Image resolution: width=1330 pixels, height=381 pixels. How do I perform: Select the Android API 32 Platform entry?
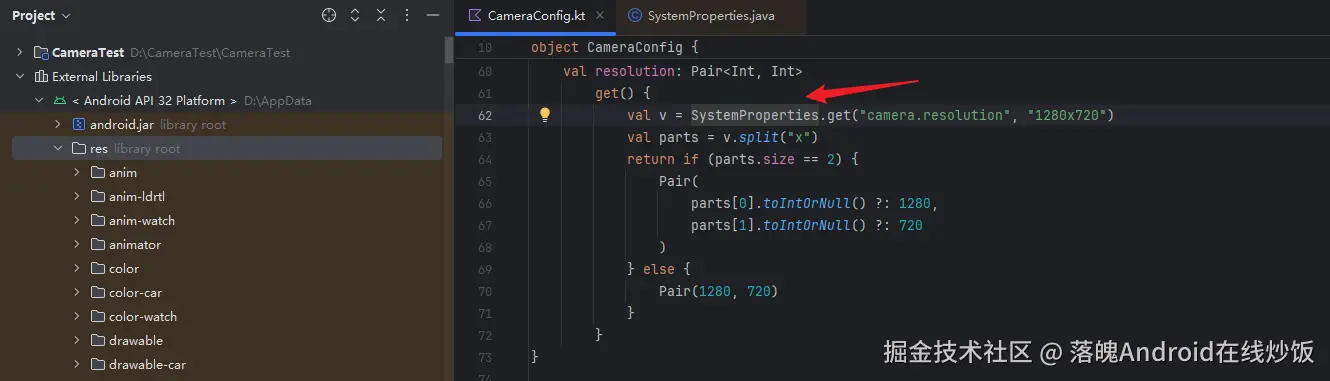coord(154,100)
